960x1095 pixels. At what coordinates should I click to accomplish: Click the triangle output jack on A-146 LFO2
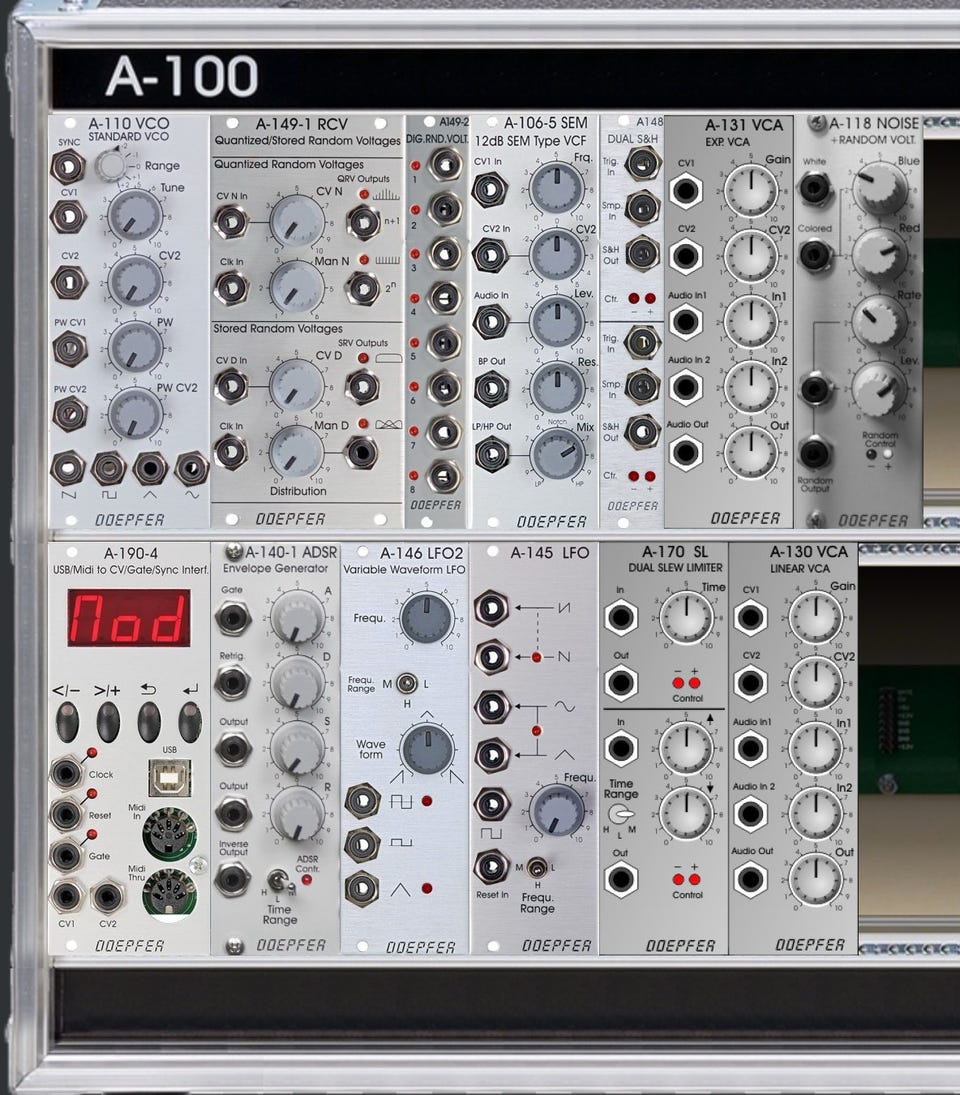(x=362, y=888)
